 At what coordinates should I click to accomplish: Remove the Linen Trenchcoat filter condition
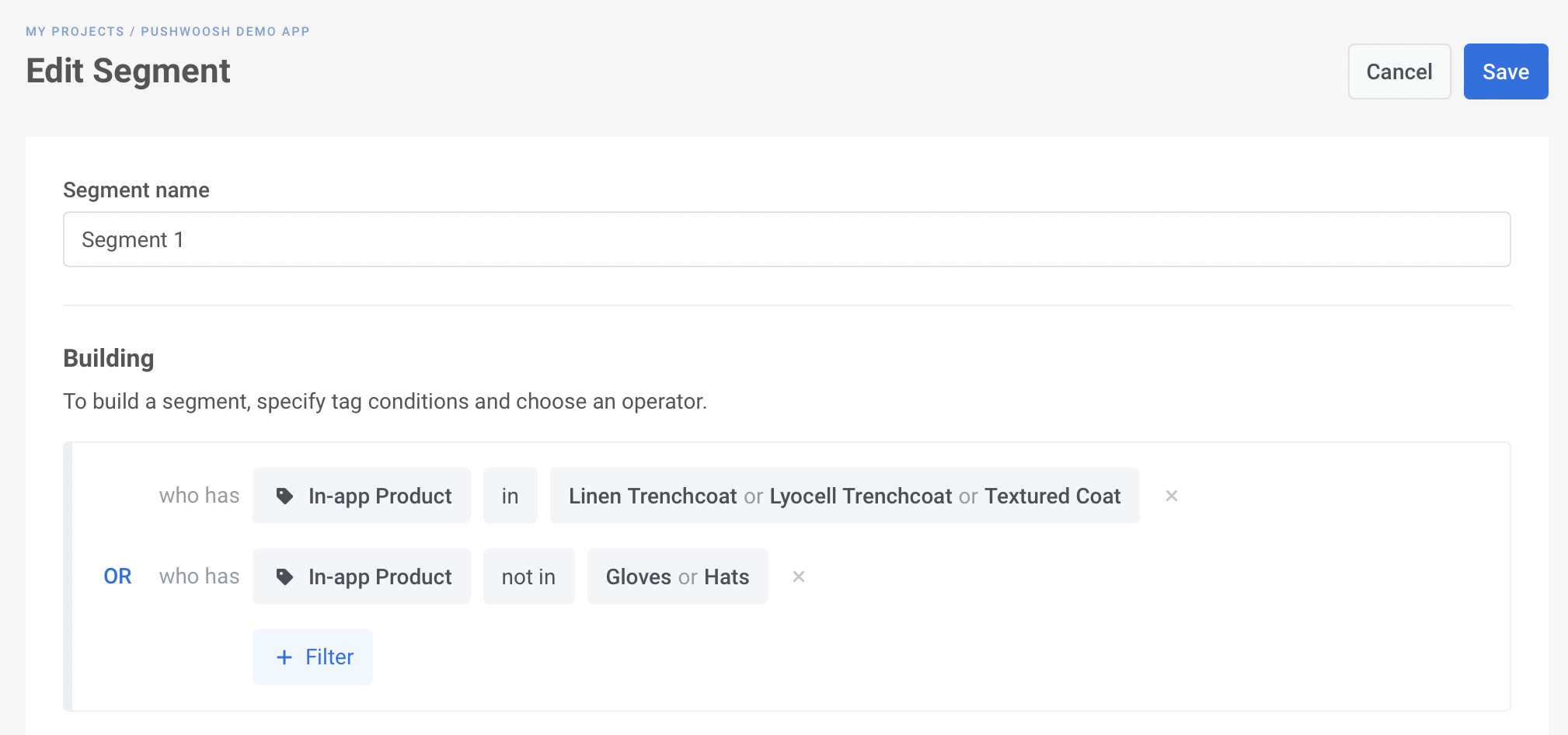coord(1171,496)
